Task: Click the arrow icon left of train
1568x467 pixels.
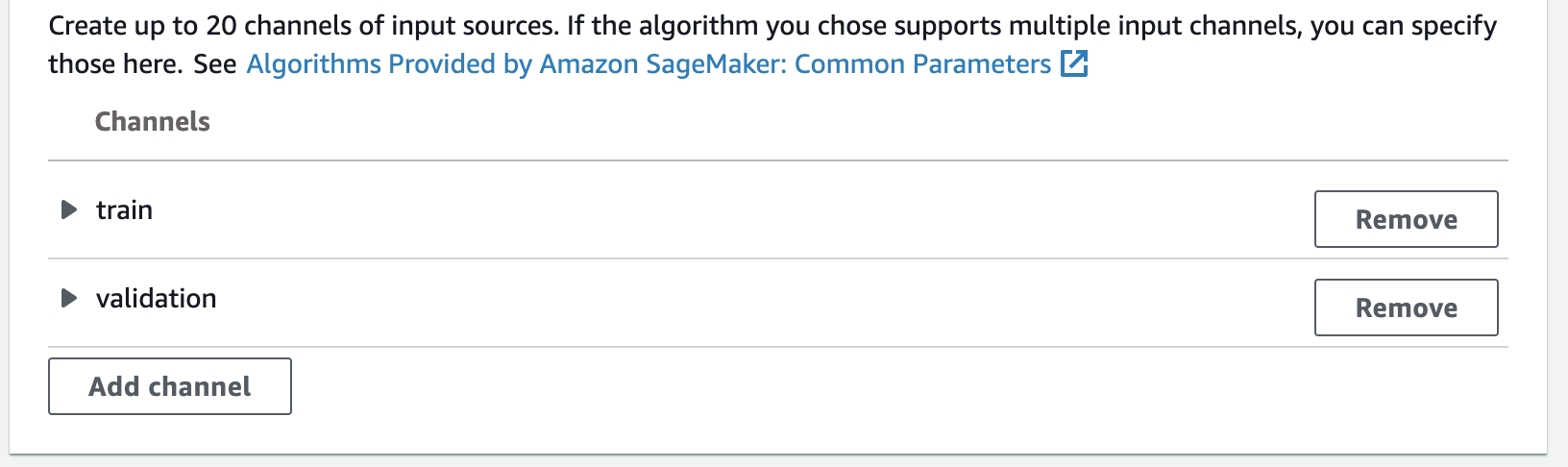Action: coord(68,209)
